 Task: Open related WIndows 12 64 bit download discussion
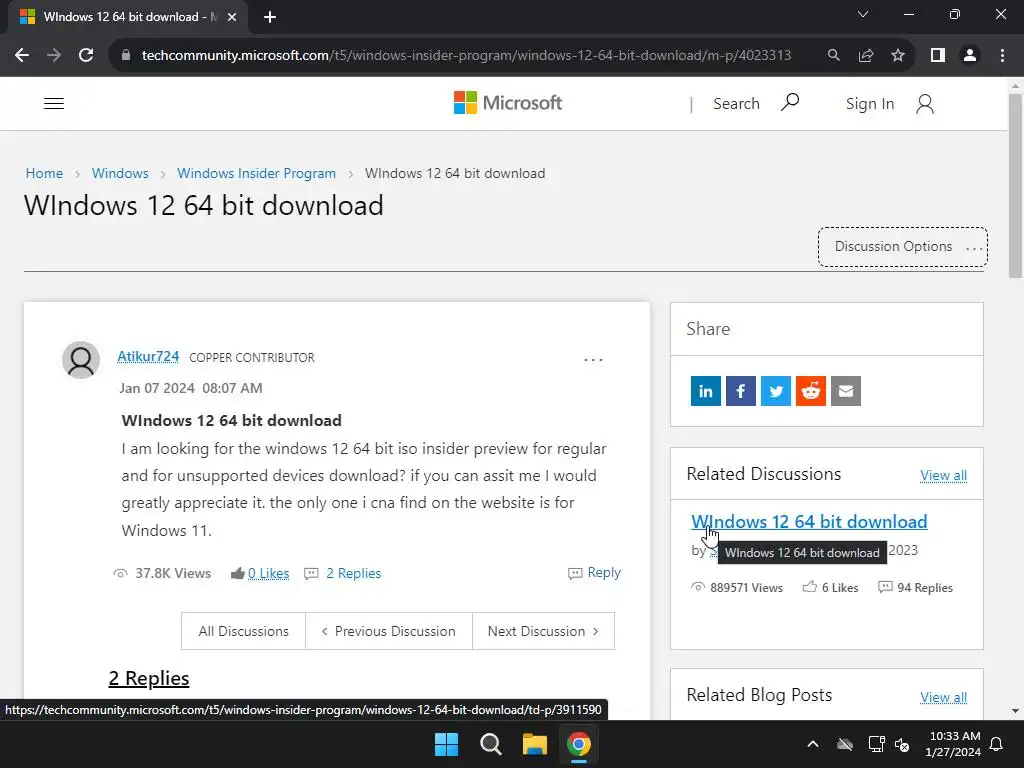(809, 521)
